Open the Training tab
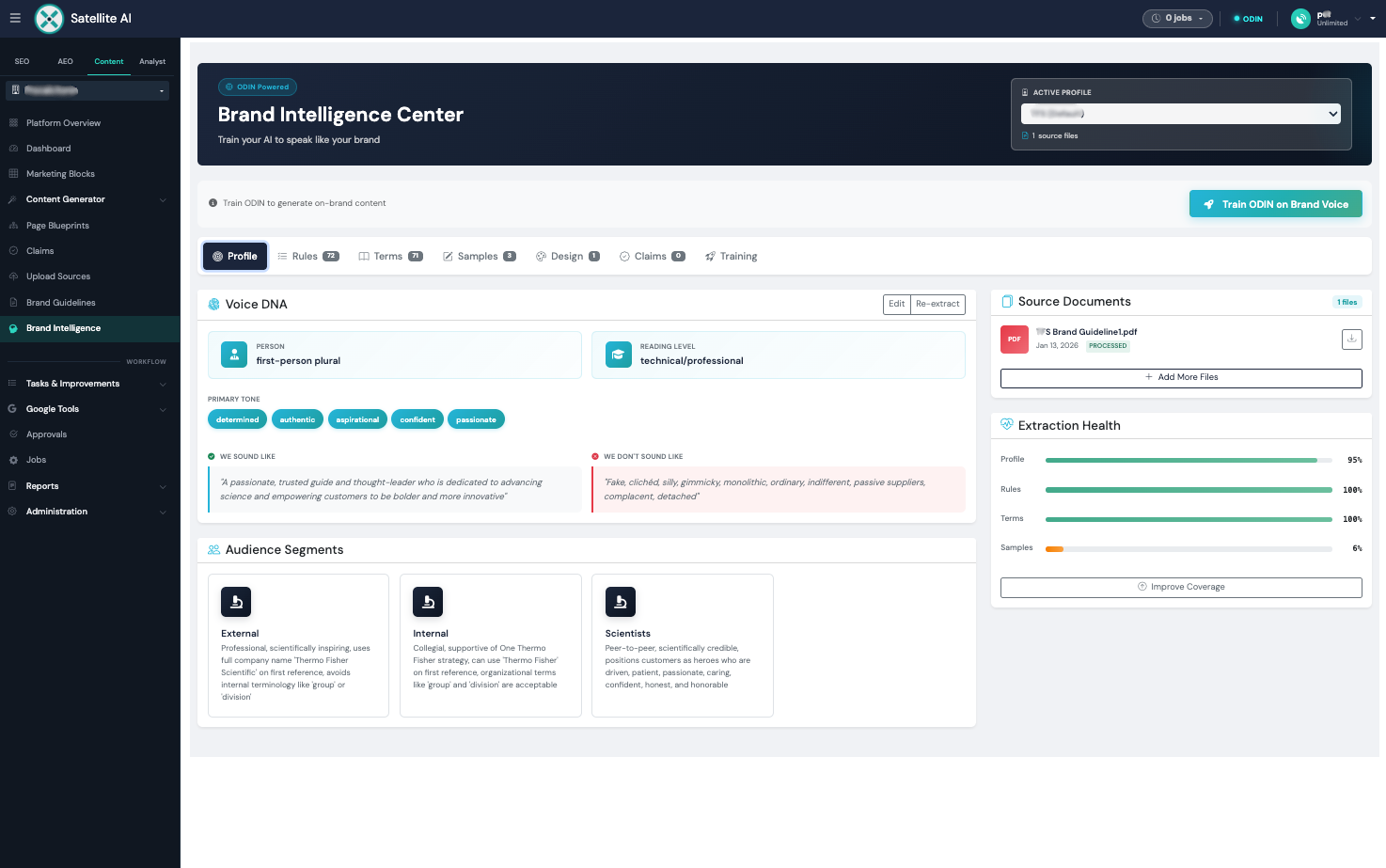The image size is (1386, 868). (x=732, y=256)
